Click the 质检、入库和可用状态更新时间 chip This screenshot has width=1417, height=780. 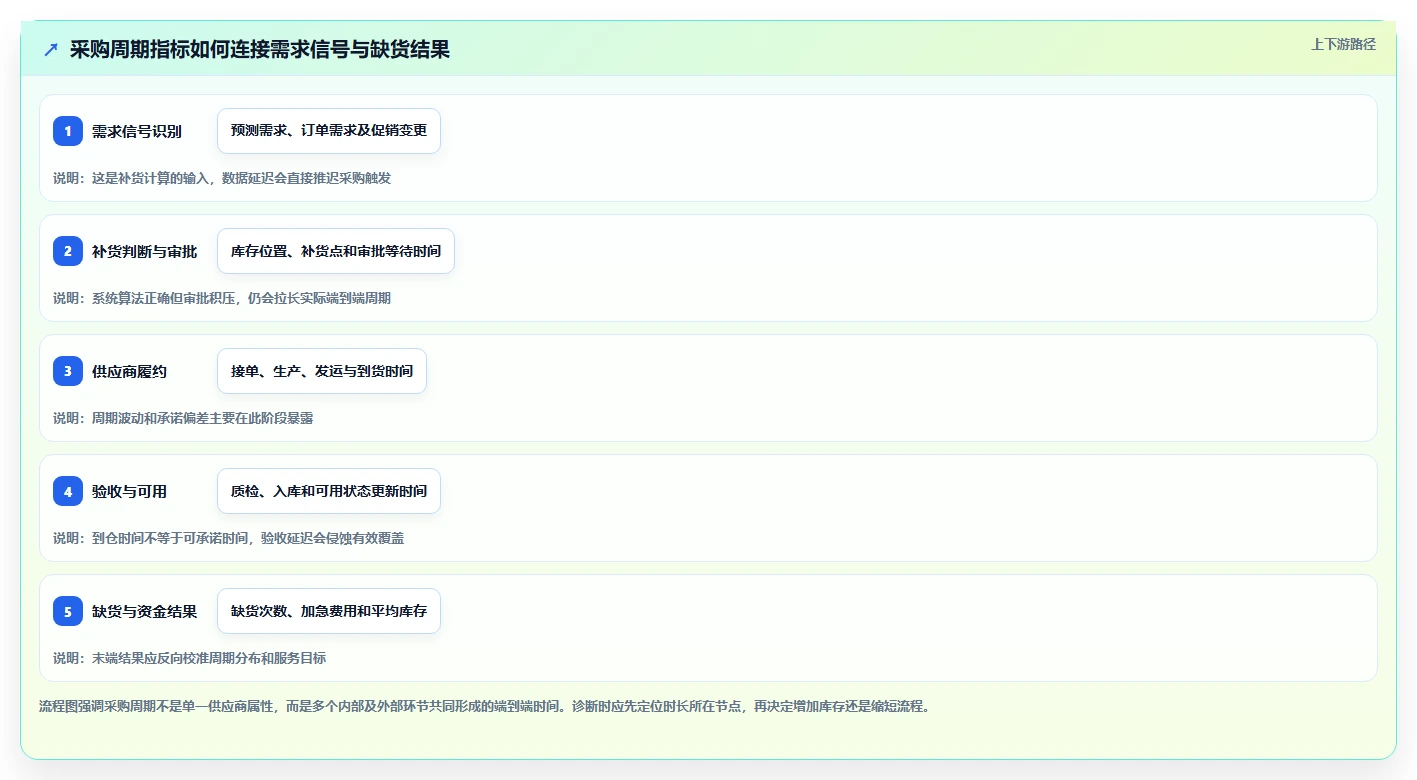tap(329, 491)
